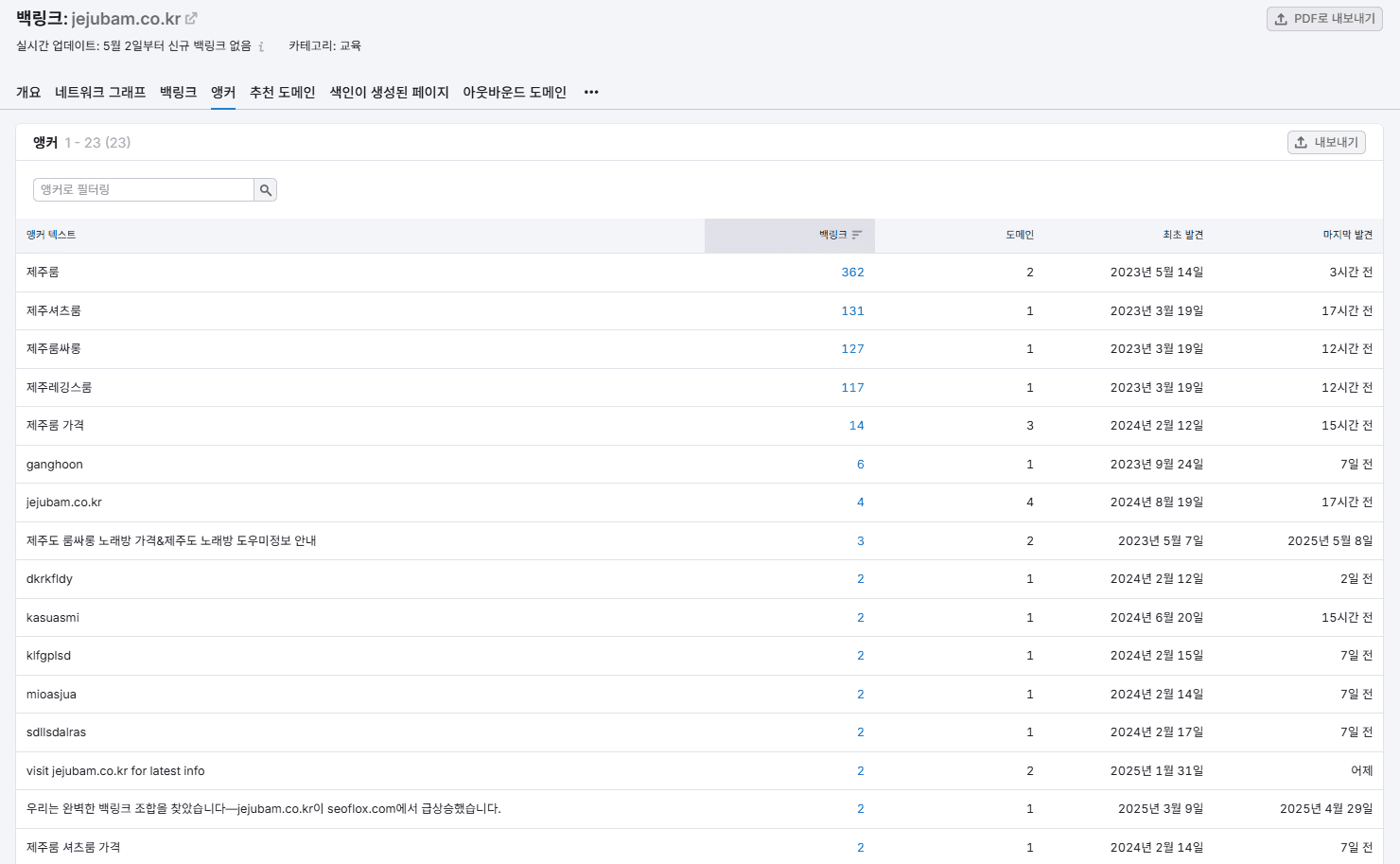Image resolution: width=1400 pixels, height=864 pixels.
Task: Click the anchor text dkrkfldy
Action: pos(49,579)
